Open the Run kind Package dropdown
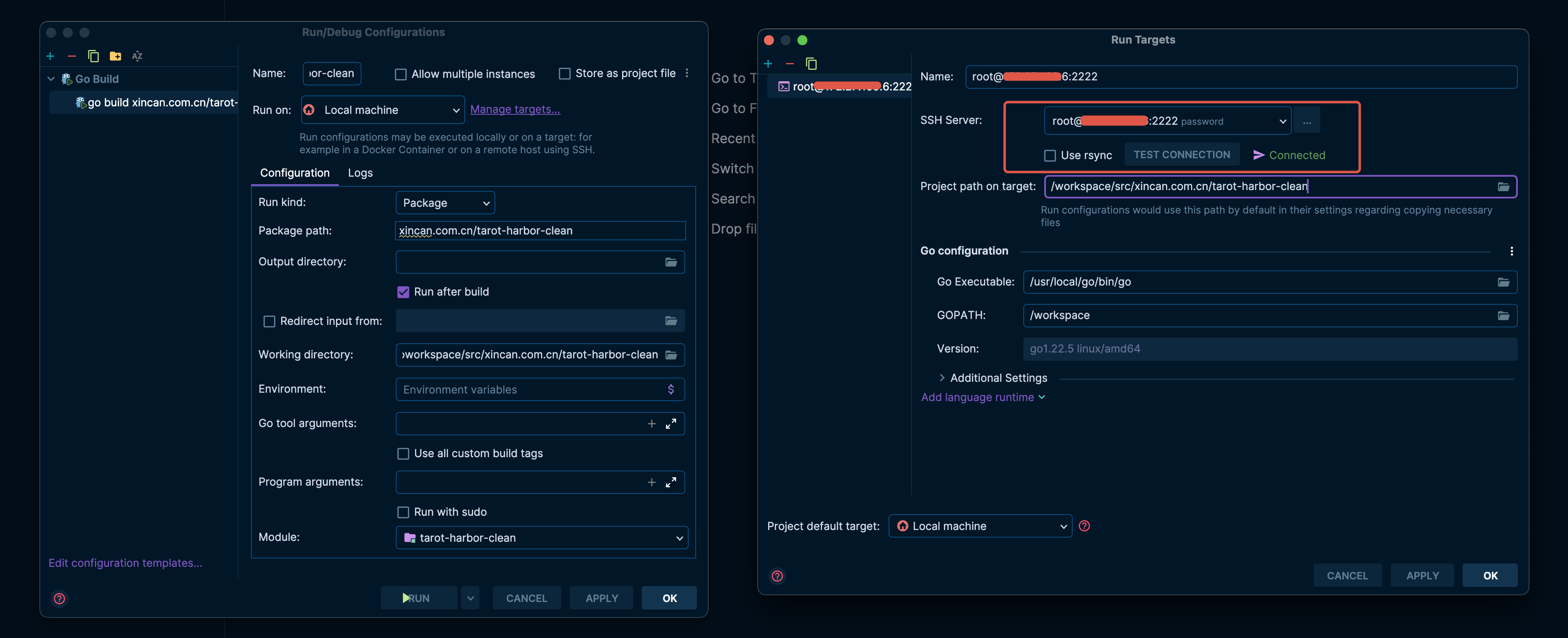1568x638 pixels. pyautogui.click(x=445, y=203)
